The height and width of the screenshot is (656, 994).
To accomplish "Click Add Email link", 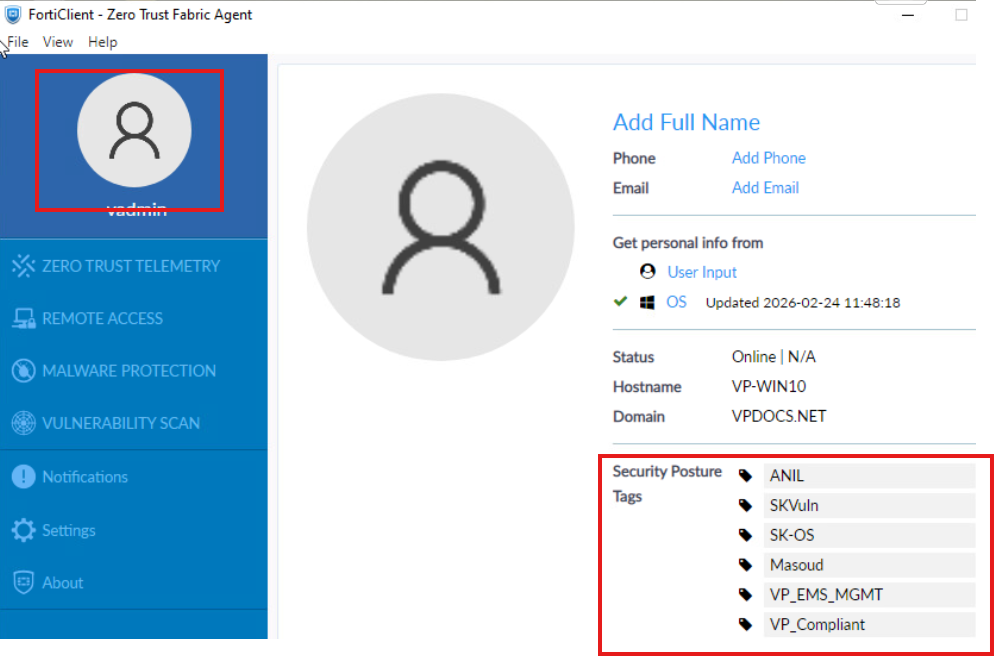I will (x=765, y=188).
